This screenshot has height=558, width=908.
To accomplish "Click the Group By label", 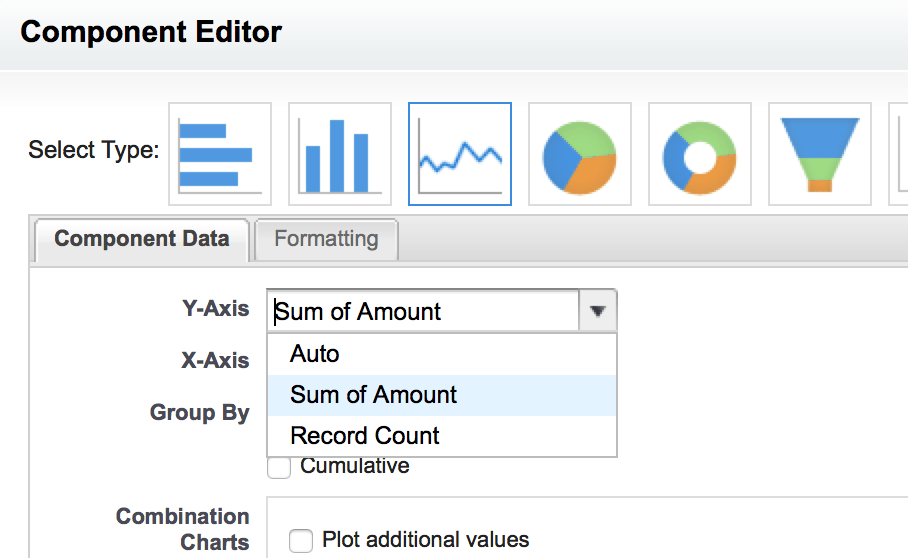I will pos(199,413).
